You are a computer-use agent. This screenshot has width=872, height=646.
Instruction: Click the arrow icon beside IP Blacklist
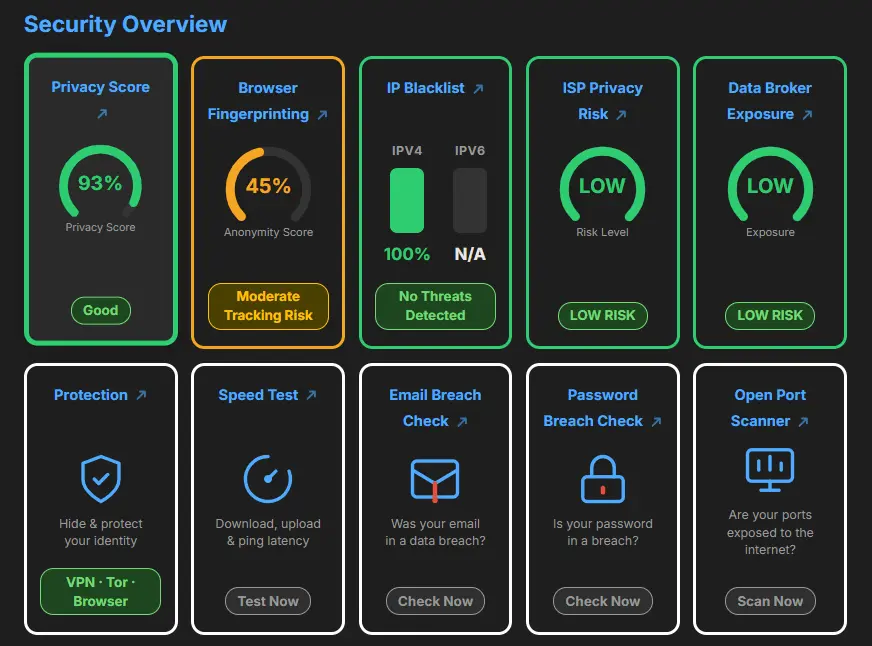[x=478, y=88]
